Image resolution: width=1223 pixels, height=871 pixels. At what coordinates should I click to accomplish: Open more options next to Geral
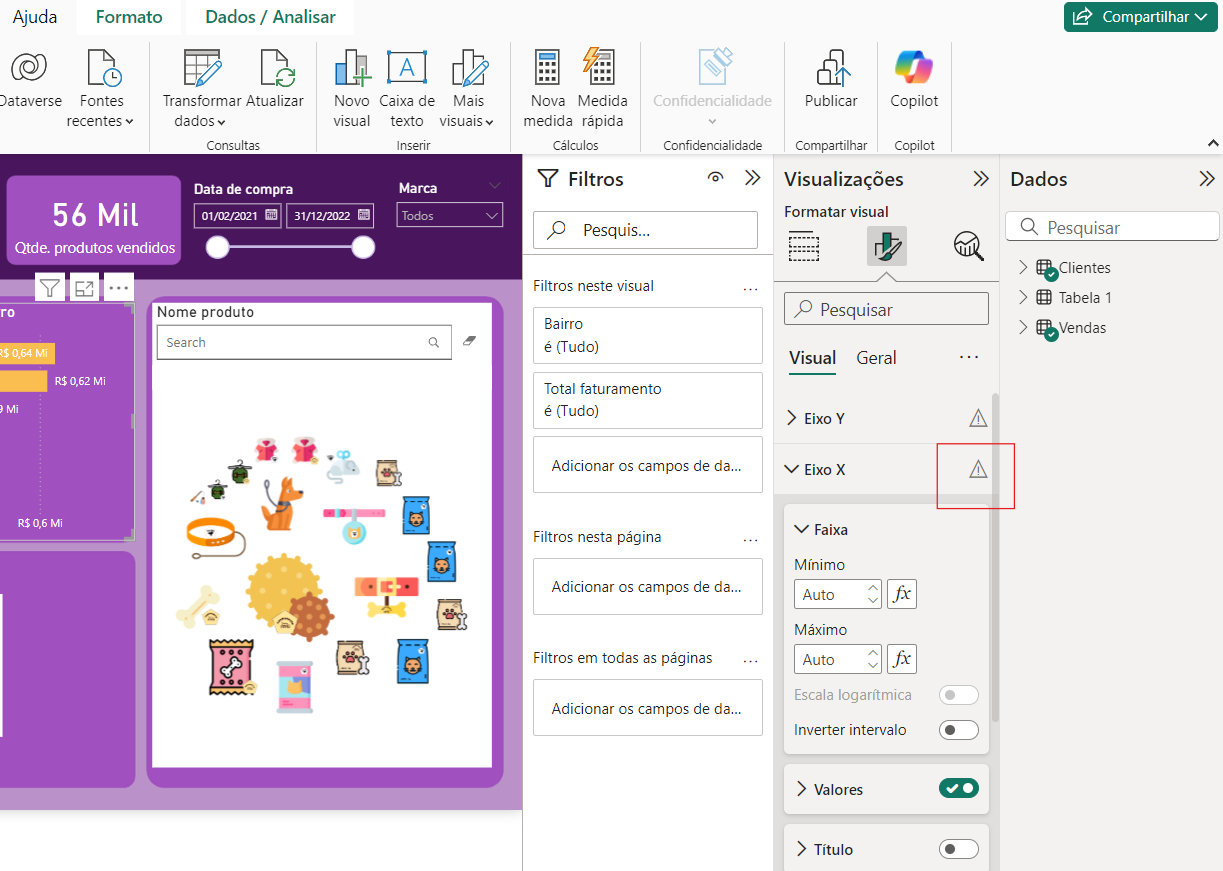(968, 357)
